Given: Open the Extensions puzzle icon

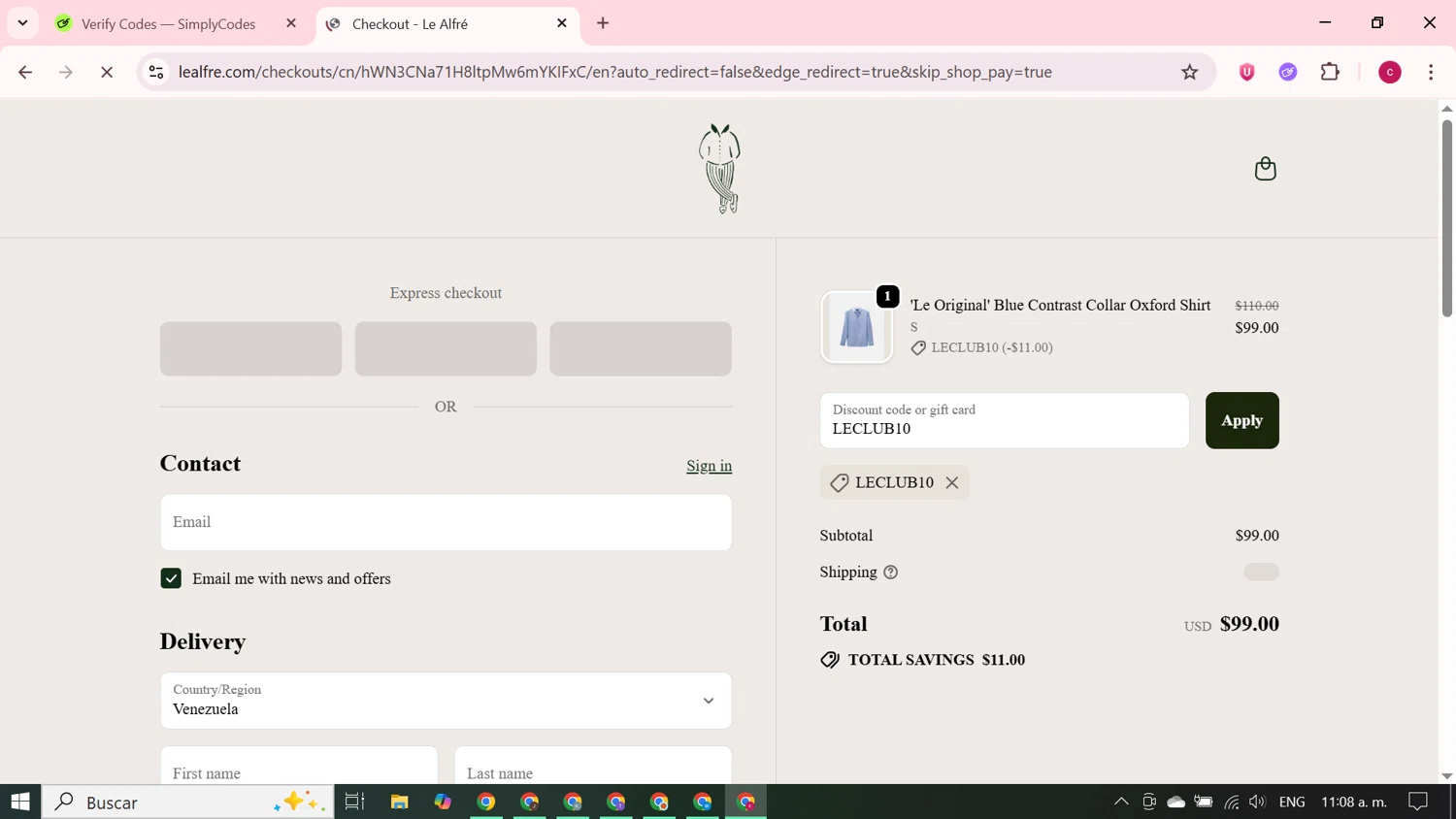Looking at the screenshot, I should 1331,72.
